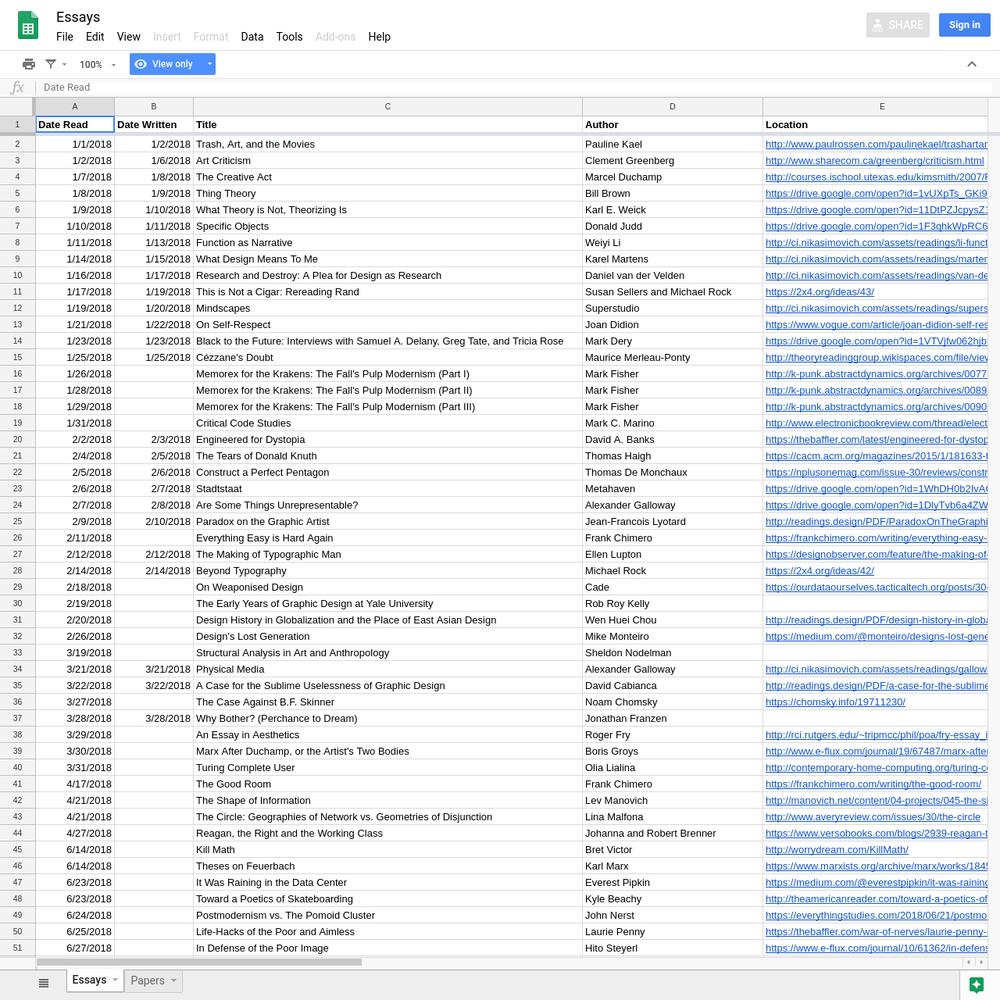The image size is (1000, 1000).
Task: Click the filter icon in toolbar
Action: point(51,64)
